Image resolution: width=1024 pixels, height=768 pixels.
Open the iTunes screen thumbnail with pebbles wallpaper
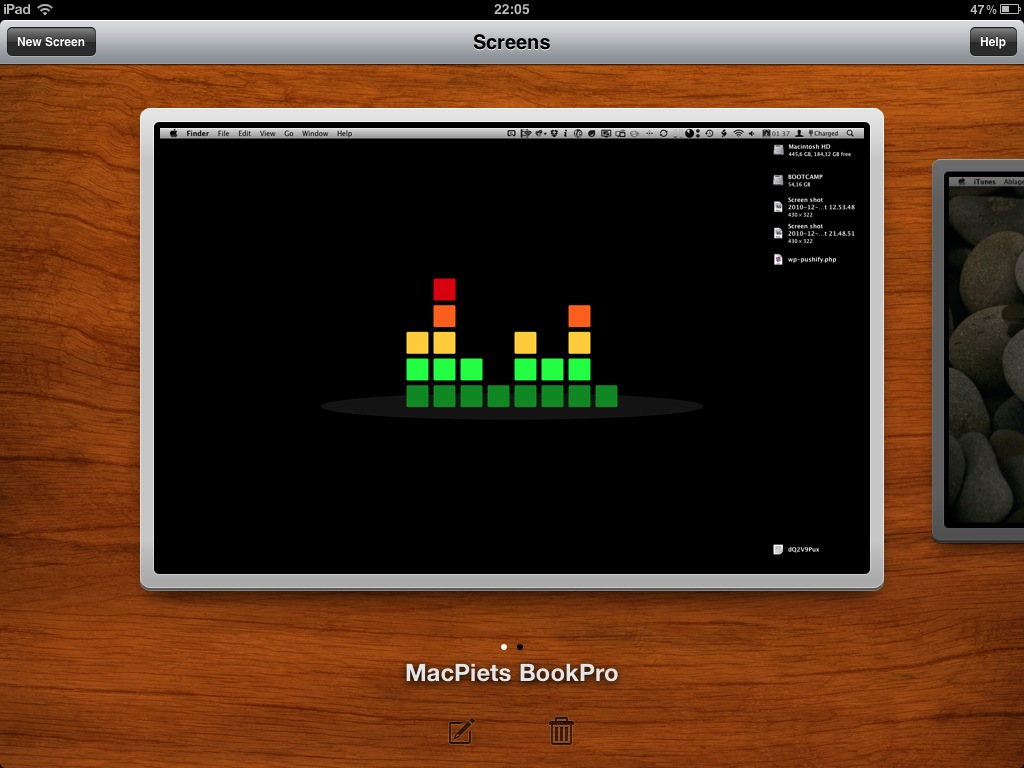[980, 351]
